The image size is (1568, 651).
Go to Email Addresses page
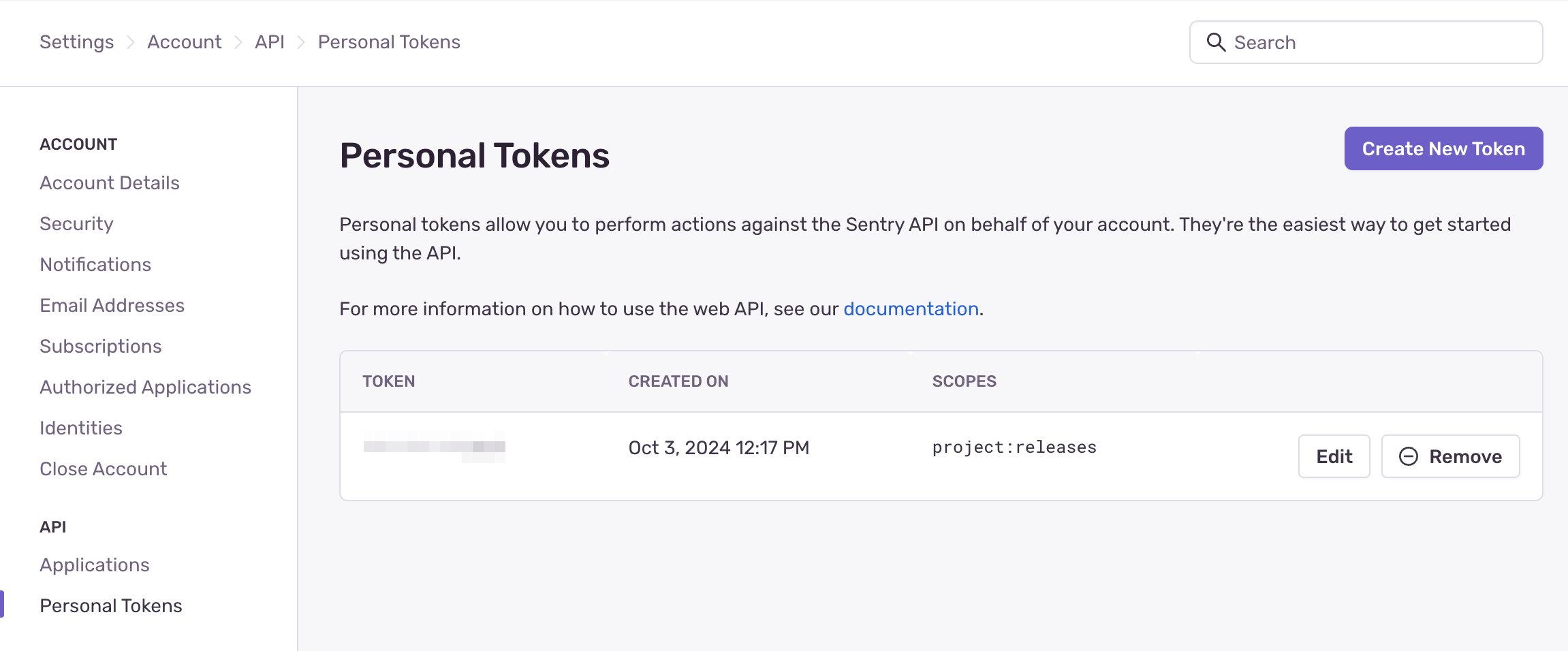(x=112, y=306)
